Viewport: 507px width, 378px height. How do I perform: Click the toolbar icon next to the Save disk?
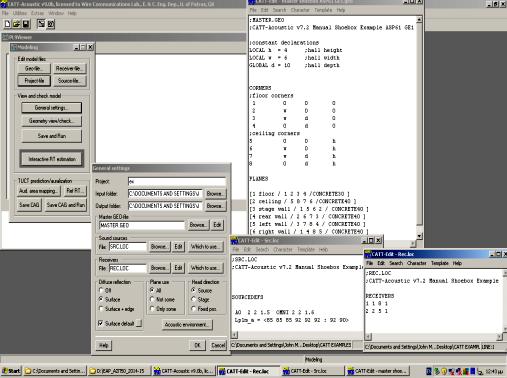point(41,24)
